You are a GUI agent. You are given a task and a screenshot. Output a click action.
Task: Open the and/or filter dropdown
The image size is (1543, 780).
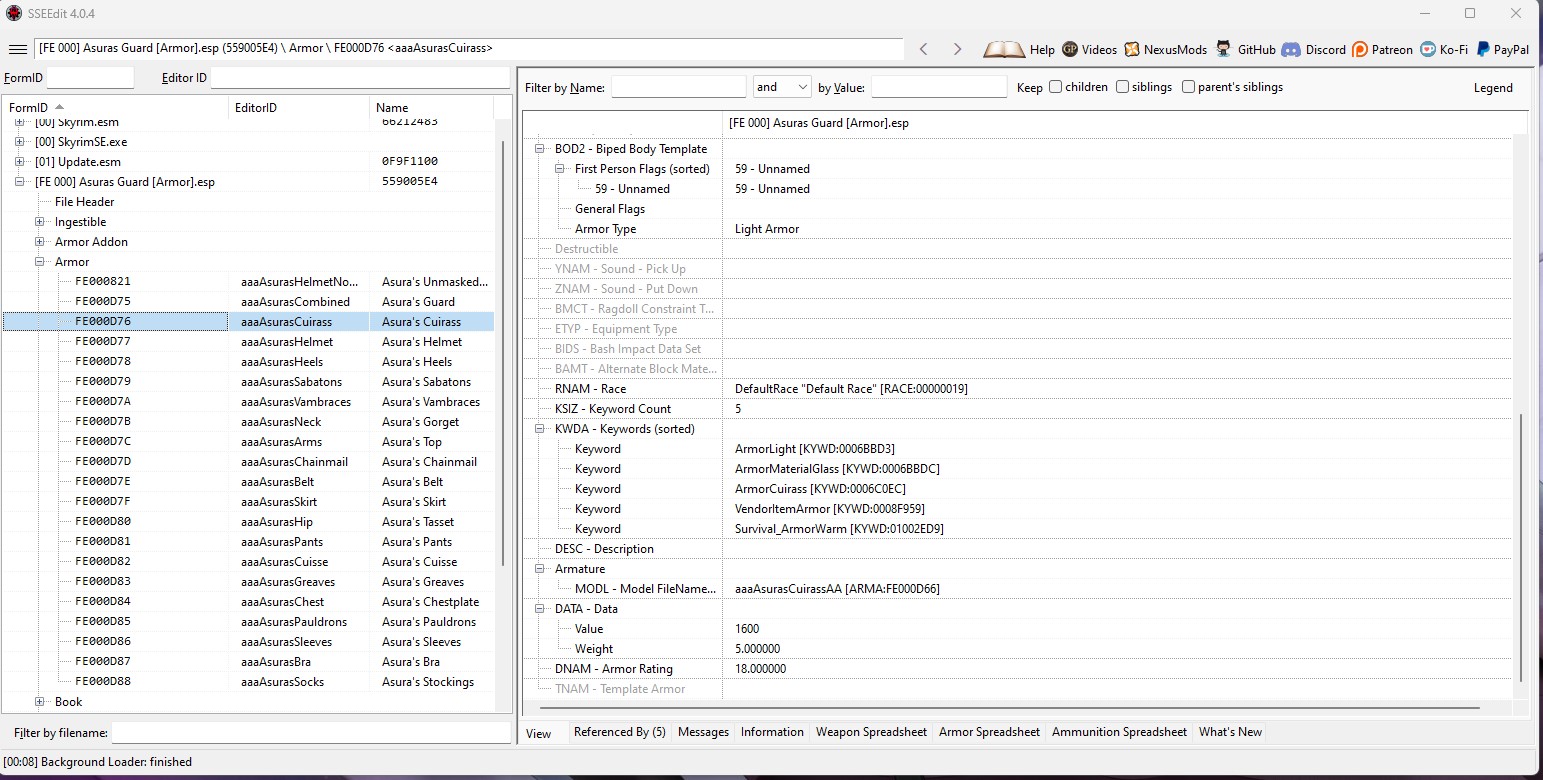pyautogui.click(x=782, y=87)
